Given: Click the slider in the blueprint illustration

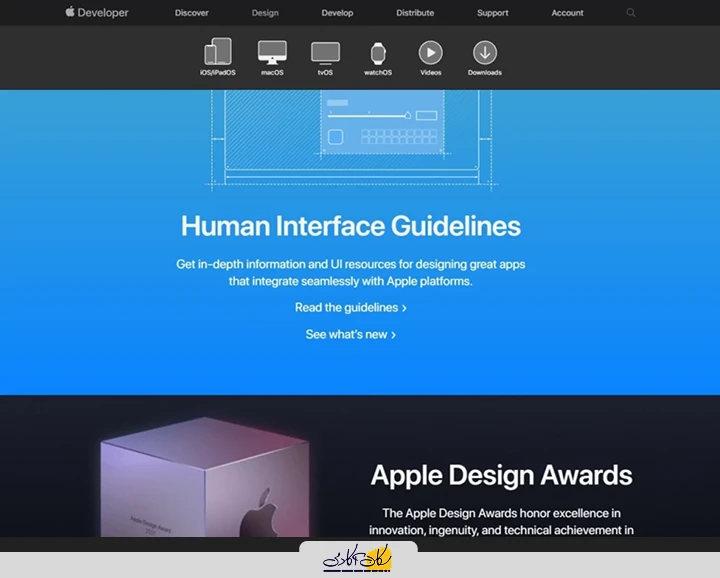Looking at the screenshot, I should click(368, 116).
